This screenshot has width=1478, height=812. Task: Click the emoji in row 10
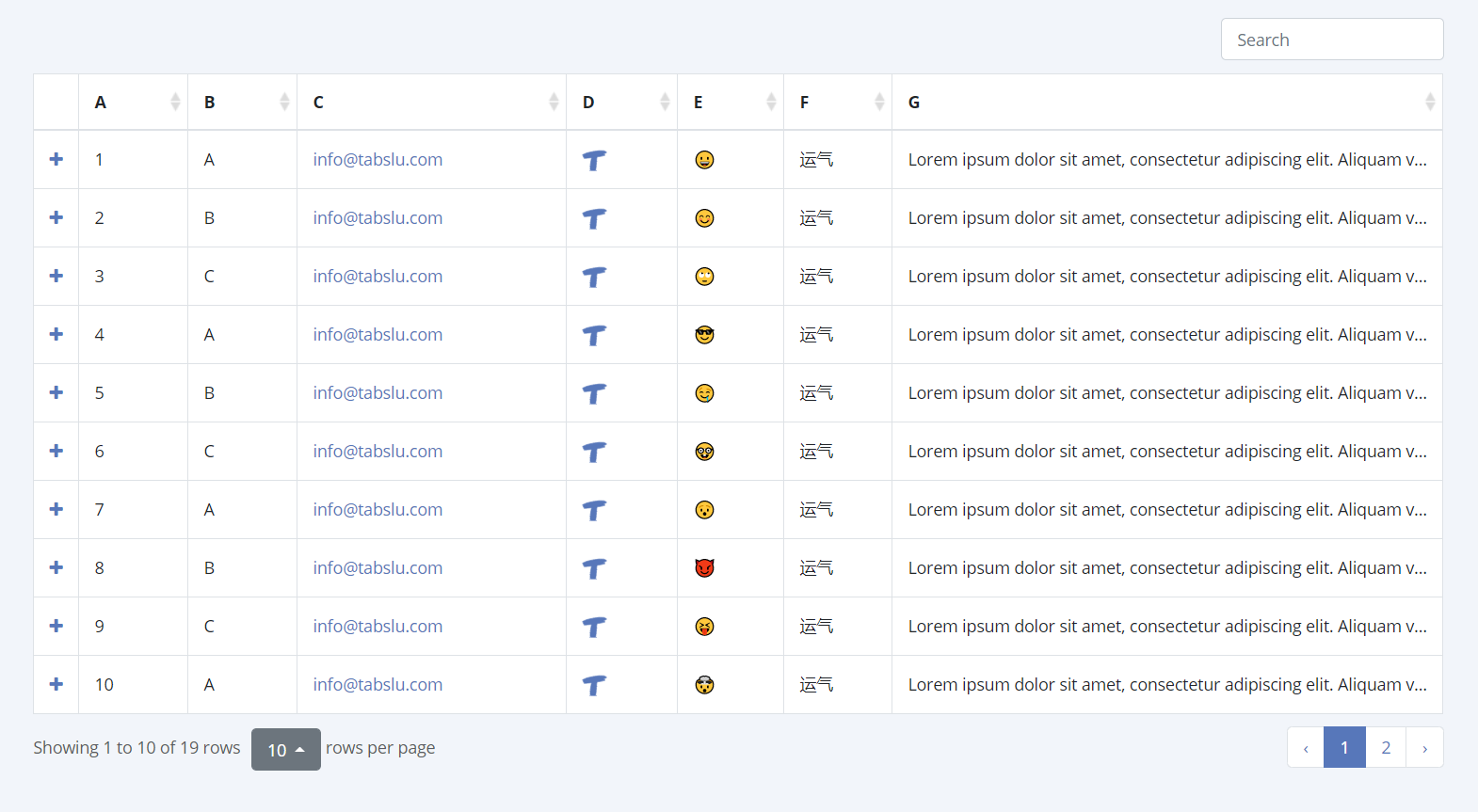704,685
